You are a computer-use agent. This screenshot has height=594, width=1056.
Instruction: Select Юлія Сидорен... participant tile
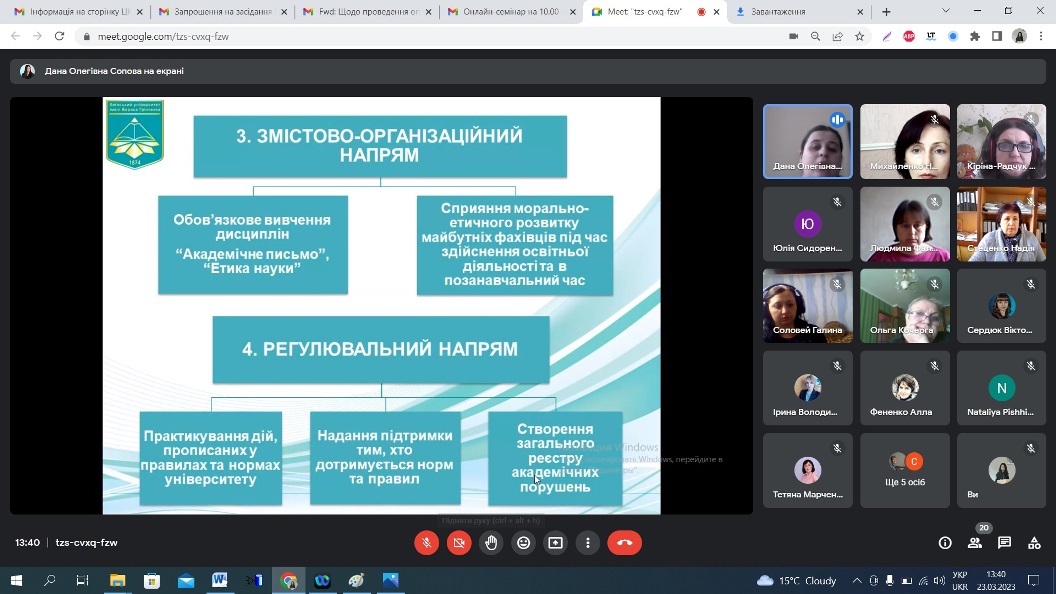click(x=807, y=224)
